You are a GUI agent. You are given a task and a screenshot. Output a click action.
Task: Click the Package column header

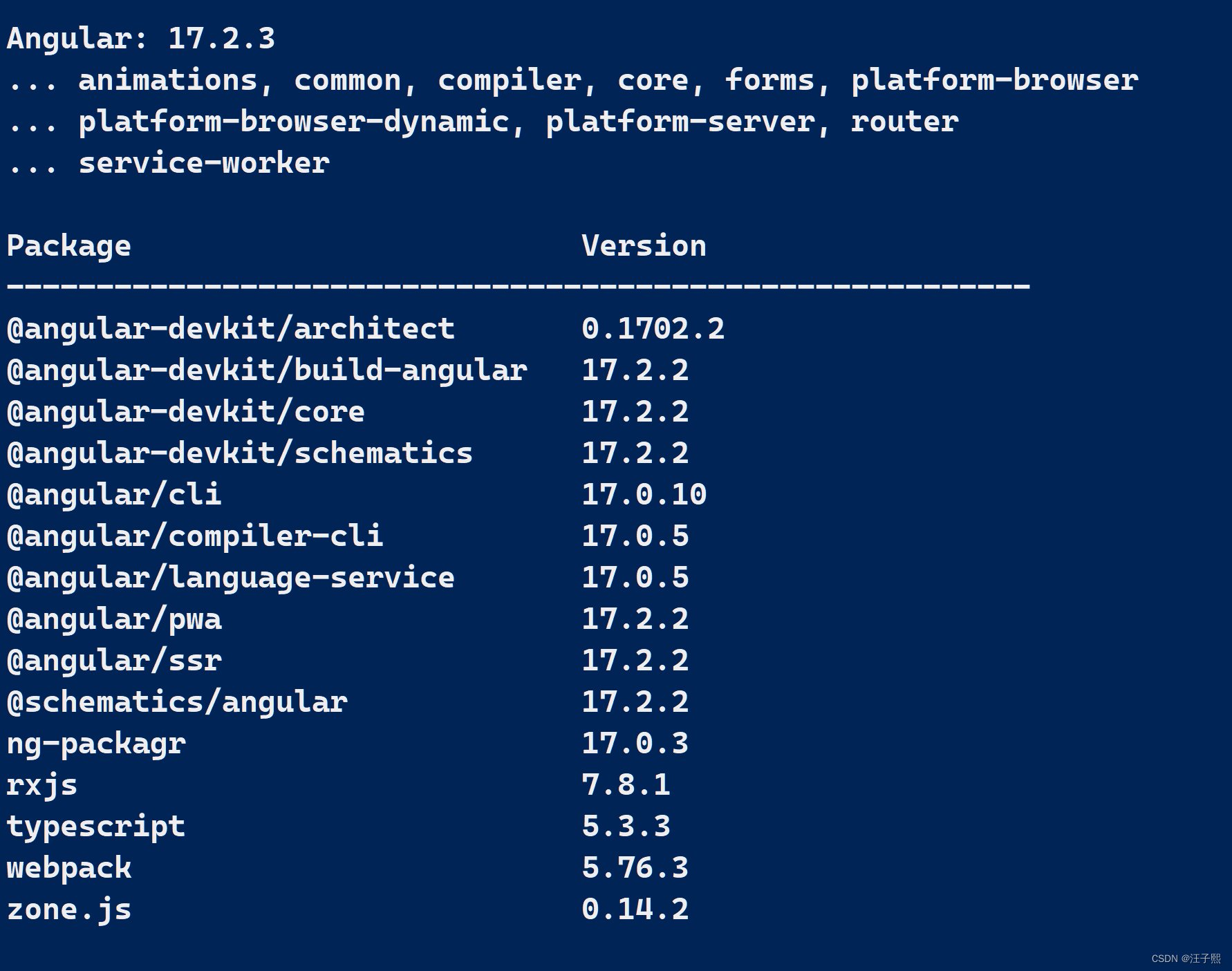(68, 245)
